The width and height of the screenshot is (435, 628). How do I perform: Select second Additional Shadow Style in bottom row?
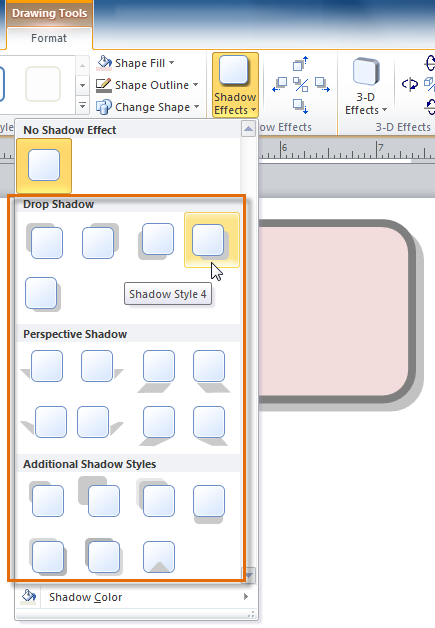(103, 556)
